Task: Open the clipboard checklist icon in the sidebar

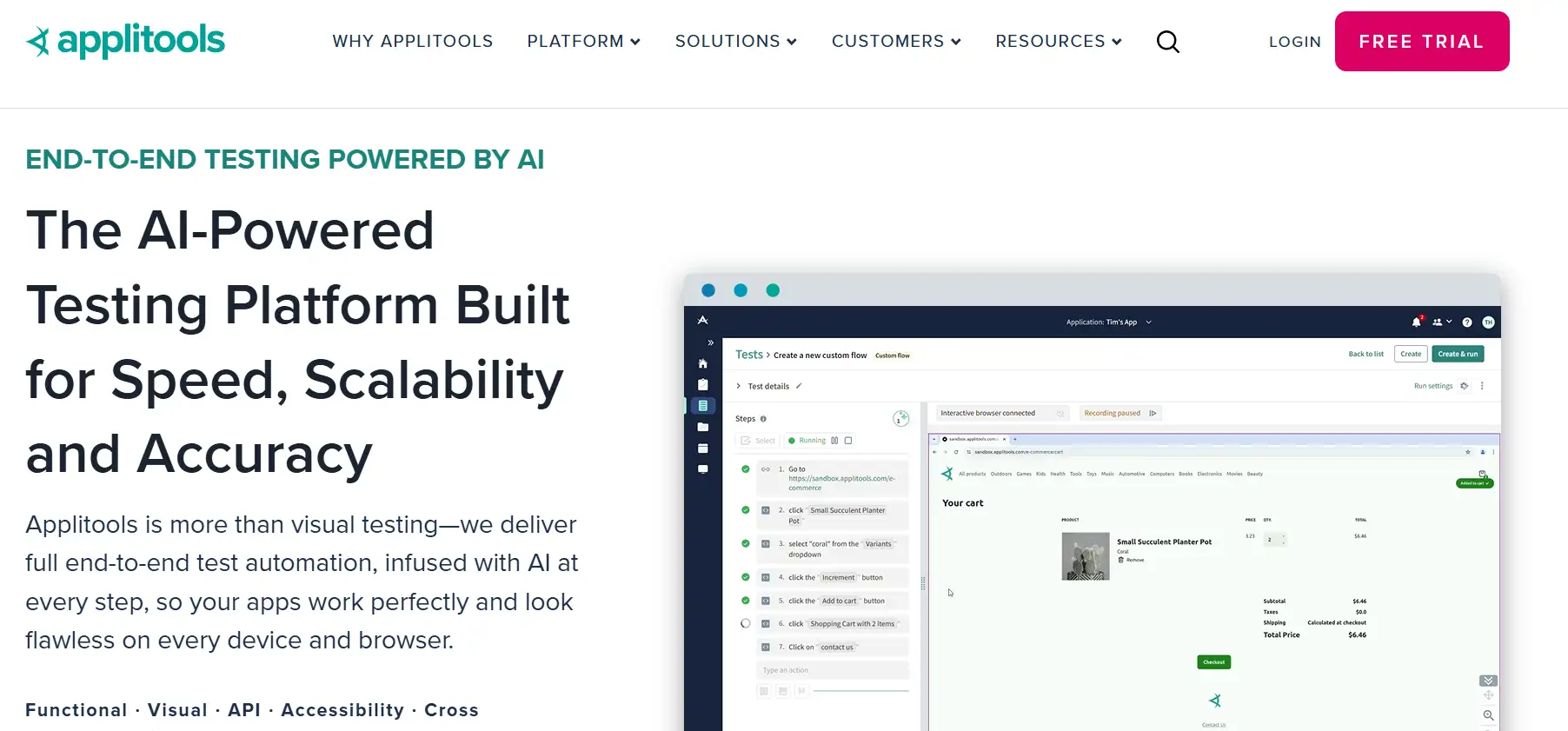Action: (703, 384)
